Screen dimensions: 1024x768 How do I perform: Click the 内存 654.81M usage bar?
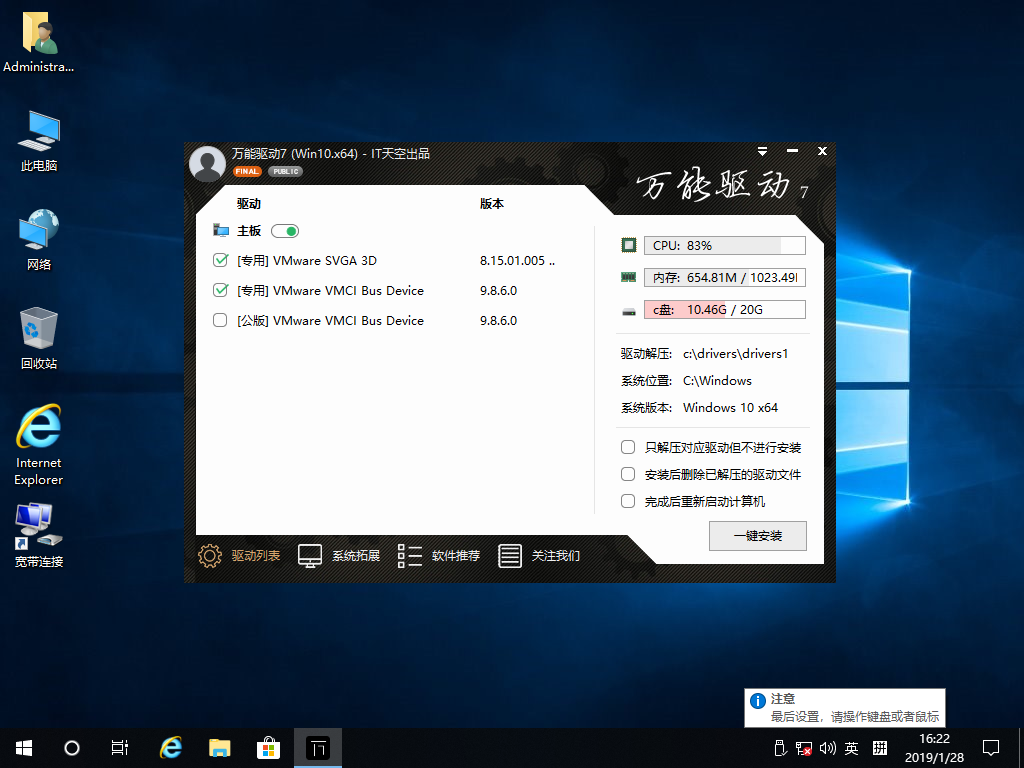(x=724, y=278)
